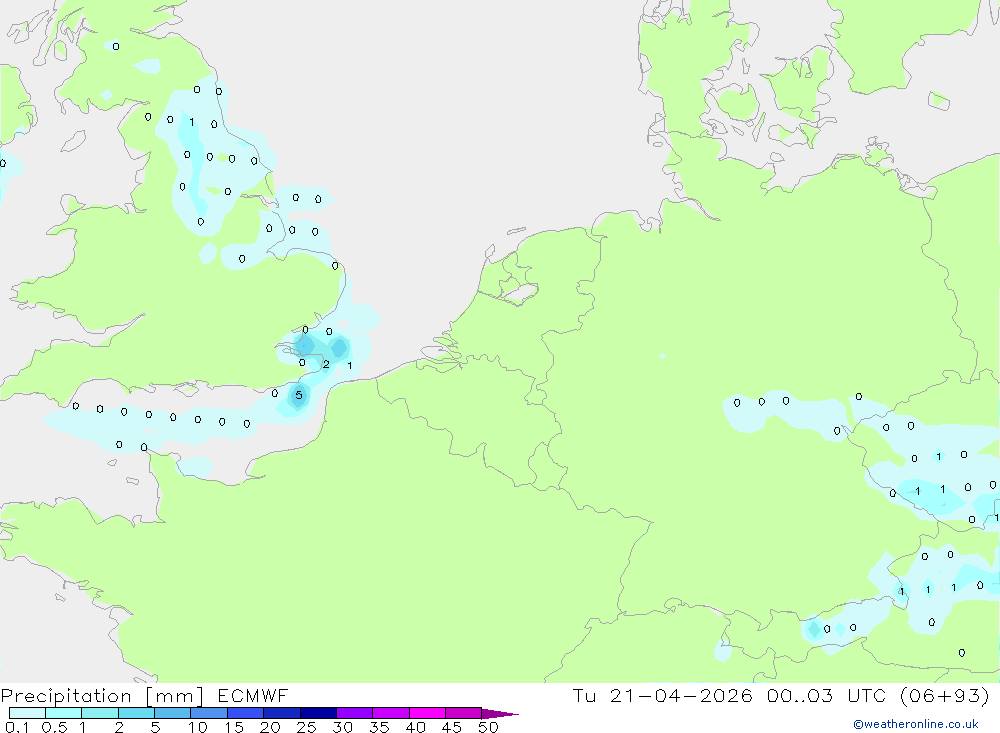Click the '2' value near the Thames estuary
The height and width of the screenshot is (733, 1000).
click(326, 364)
